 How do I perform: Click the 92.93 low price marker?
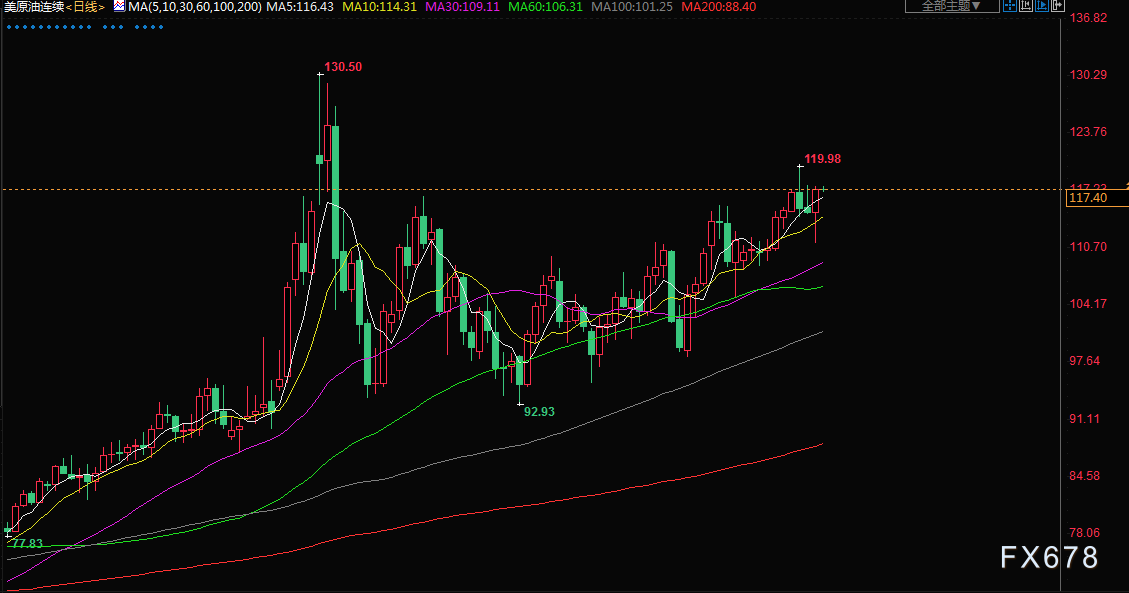click(x=539, y=412)
